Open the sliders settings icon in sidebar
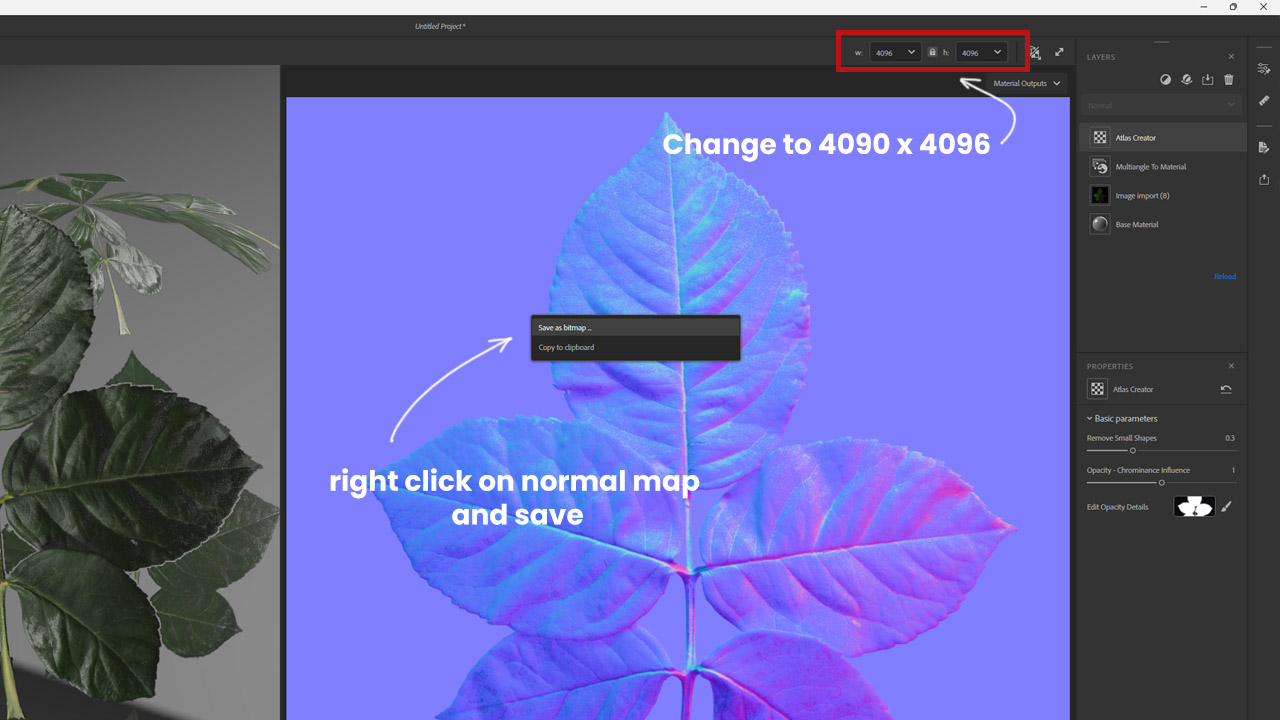Screen dimensions: 1280x720 pos(1264,69)
